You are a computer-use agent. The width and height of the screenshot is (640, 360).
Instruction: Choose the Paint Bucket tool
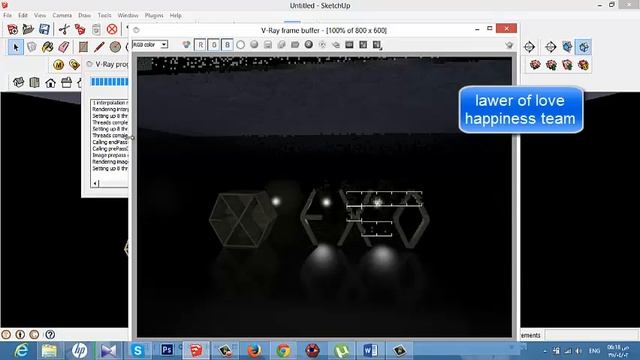click(48, 47)
